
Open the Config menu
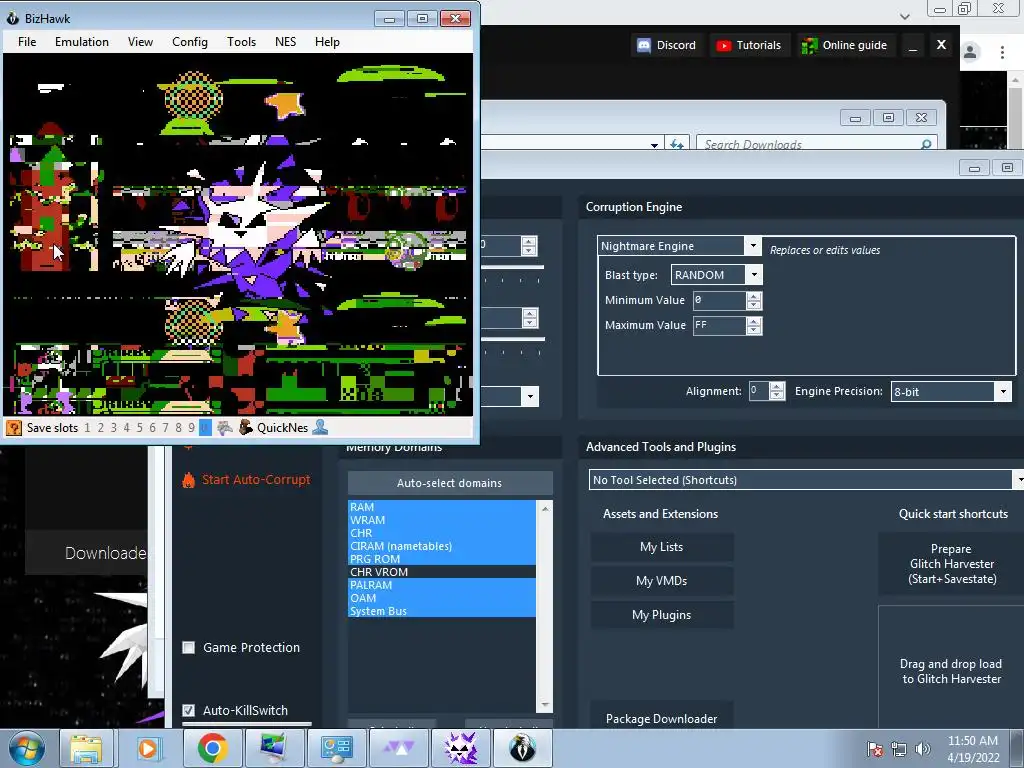coord(190,42)
